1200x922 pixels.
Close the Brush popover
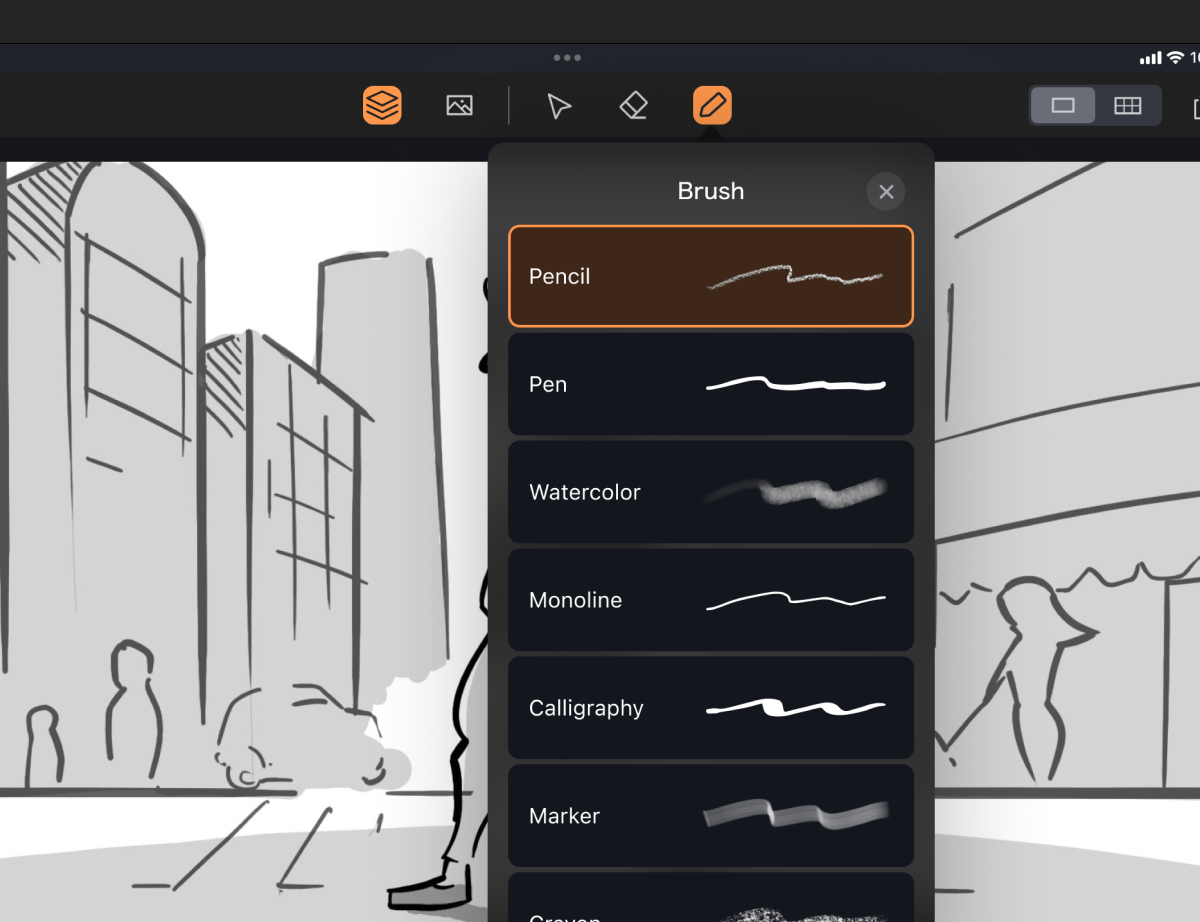(886, 191)
